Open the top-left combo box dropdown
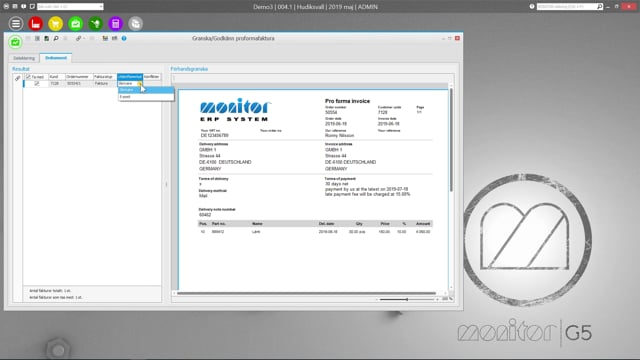This screenshot has width=640, height=360. coord(101,7)
